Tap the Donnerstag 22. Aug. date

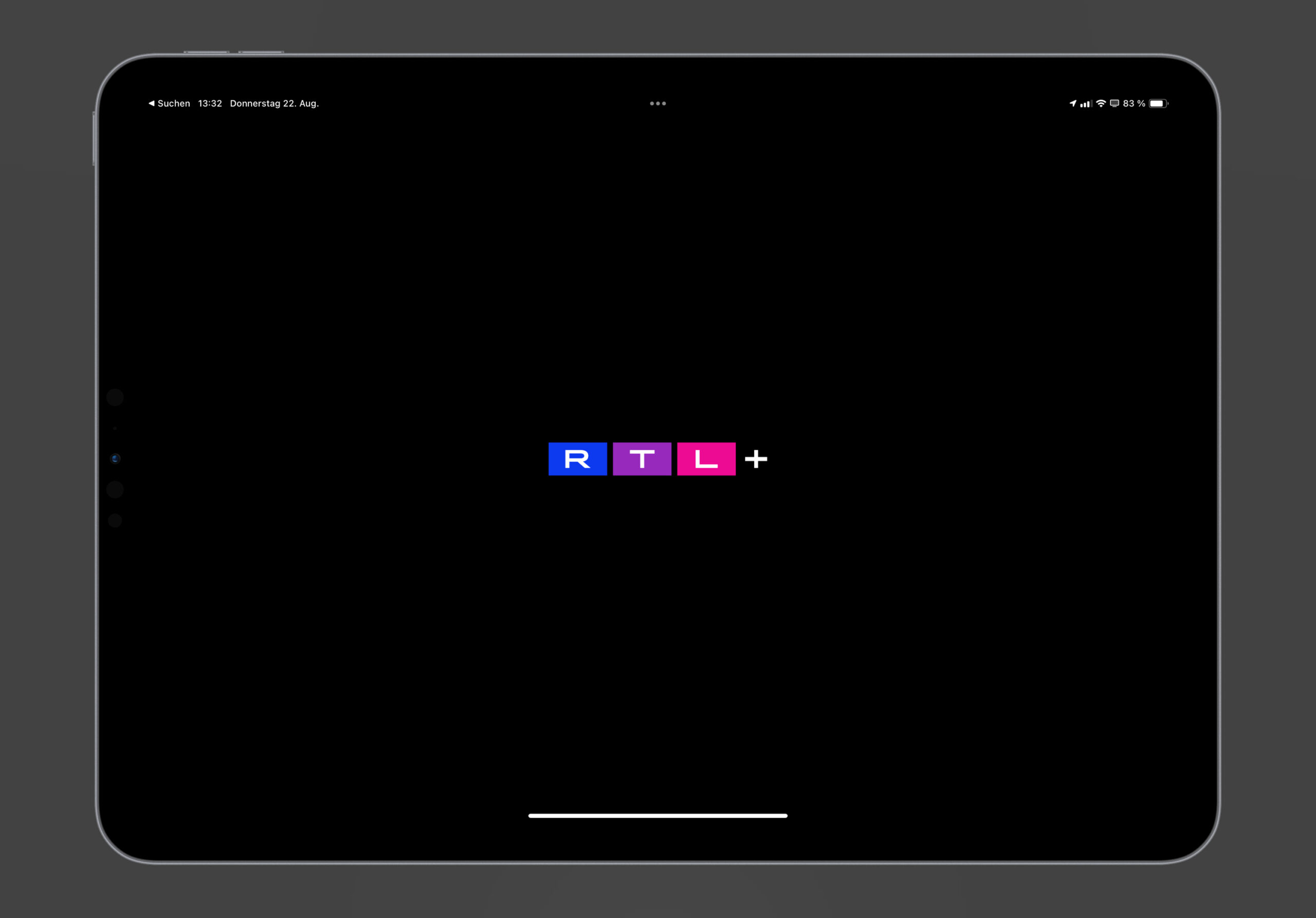click(275, 104)
